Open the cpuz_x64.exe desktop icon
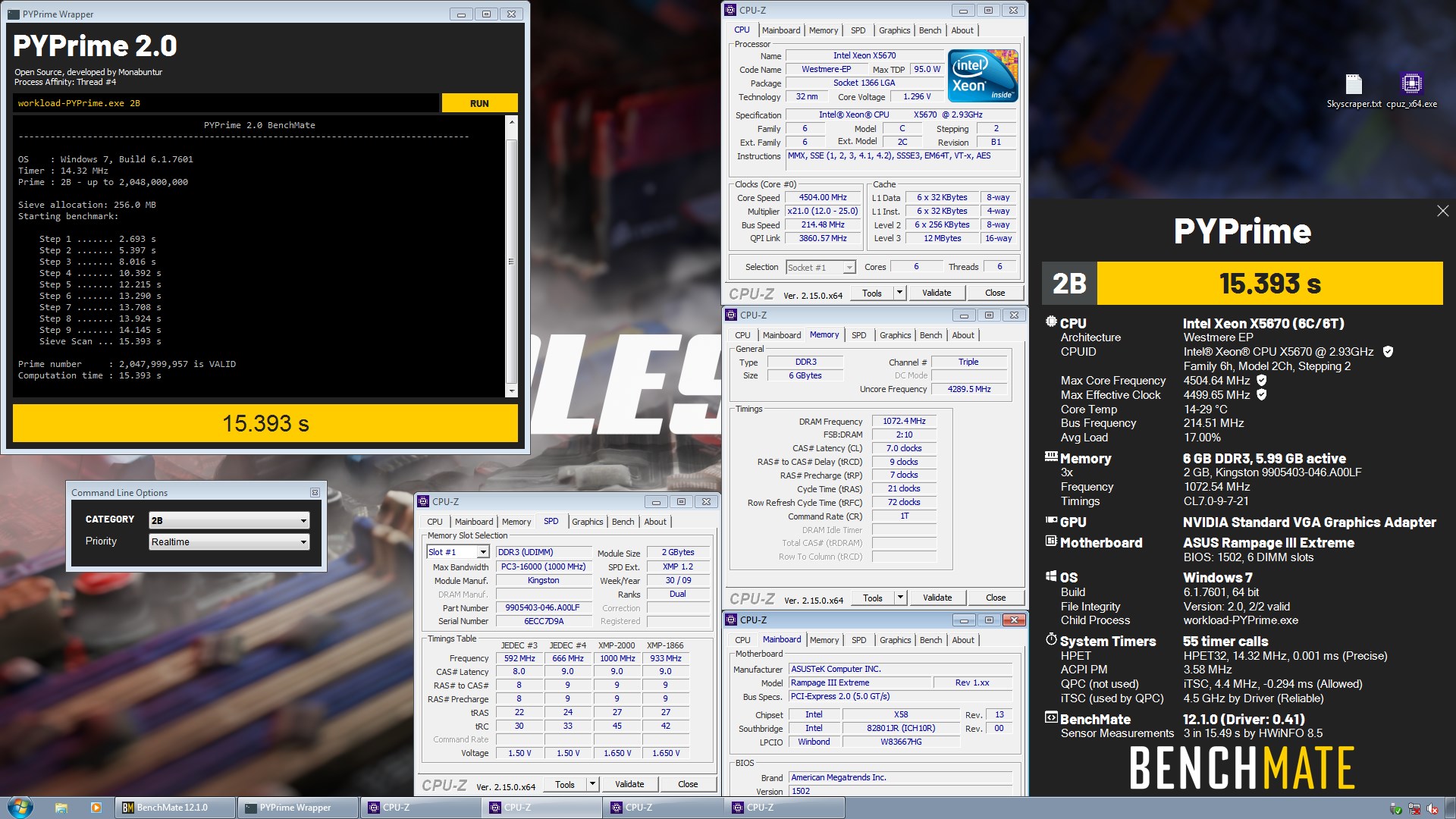The width and height of the screenshot is (1456, 819). point(1411,91)
